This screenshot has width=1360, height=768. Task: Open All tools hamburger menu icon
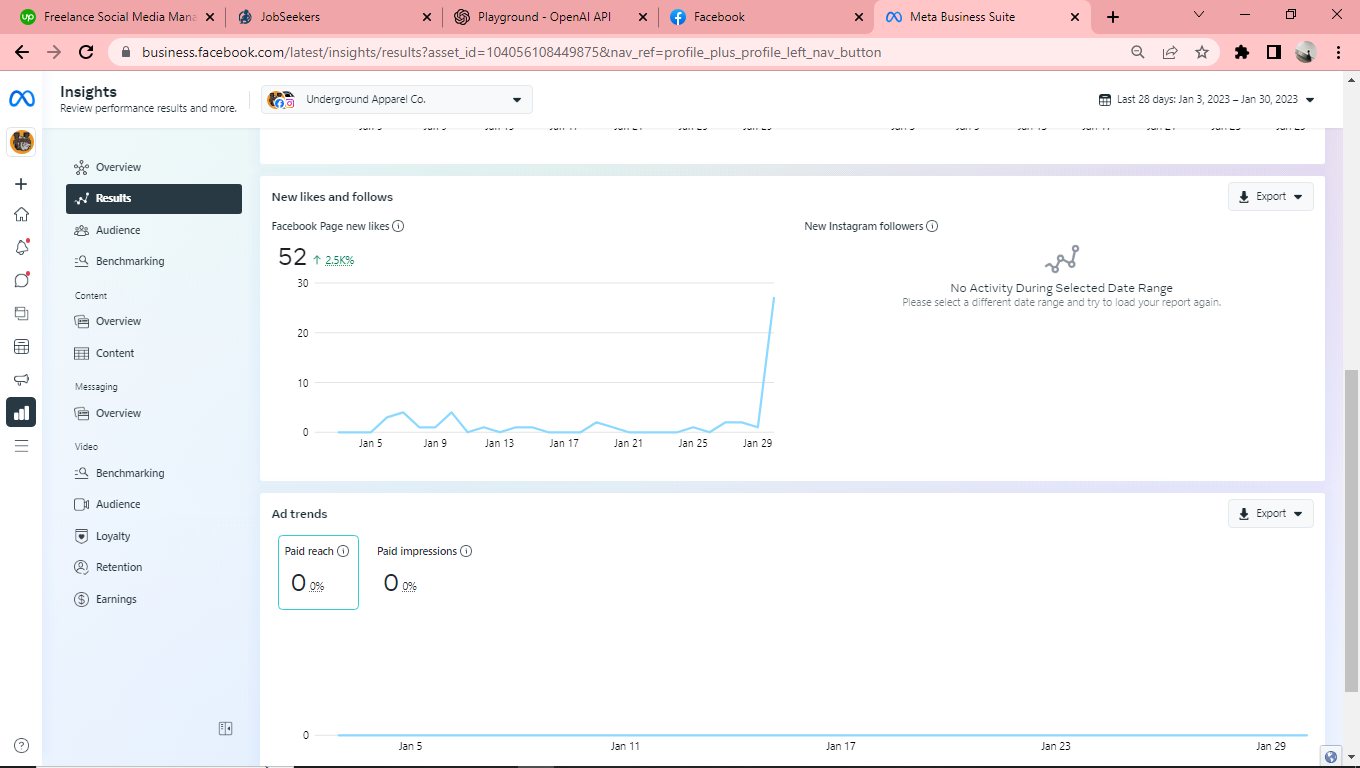click(x=21, y=445)
